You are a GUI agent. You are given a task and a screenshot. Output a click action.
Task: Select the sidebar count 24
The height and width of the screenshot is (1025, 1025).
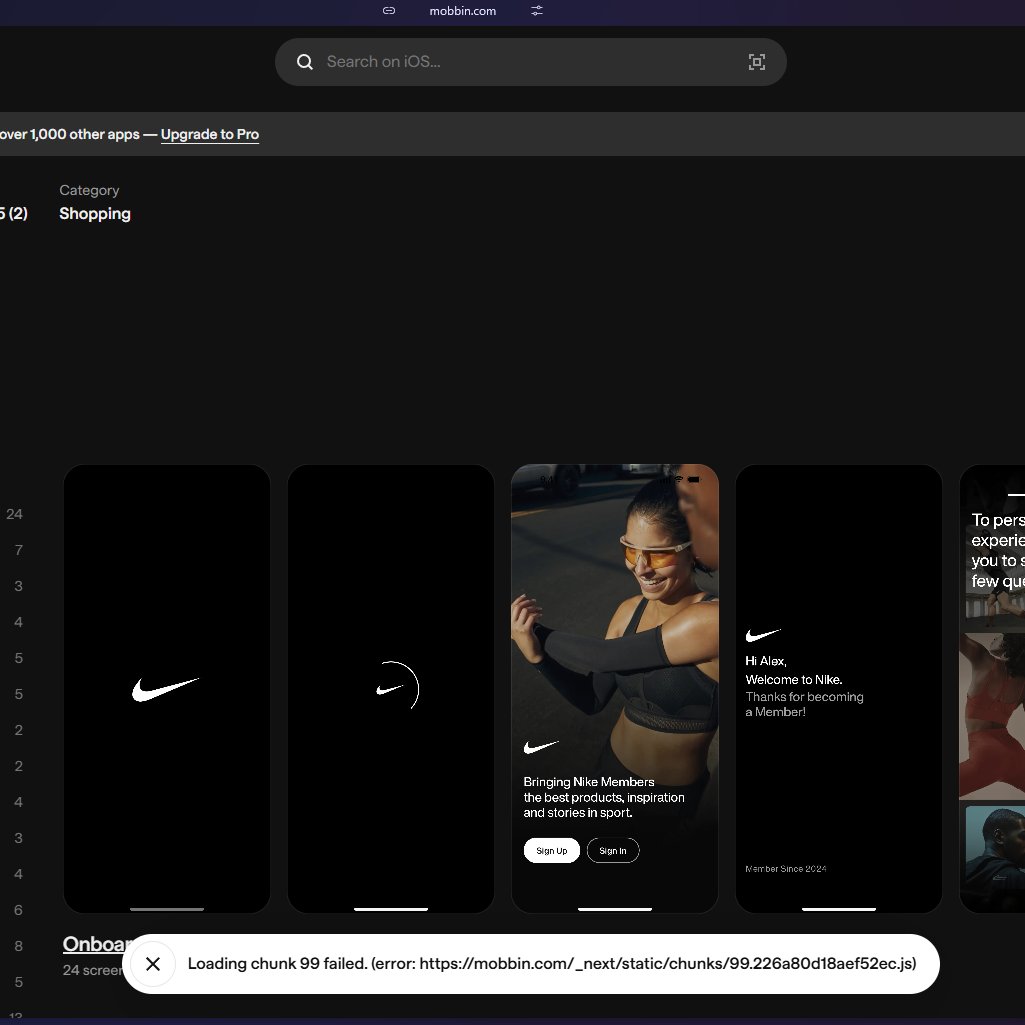pos(14,514)
